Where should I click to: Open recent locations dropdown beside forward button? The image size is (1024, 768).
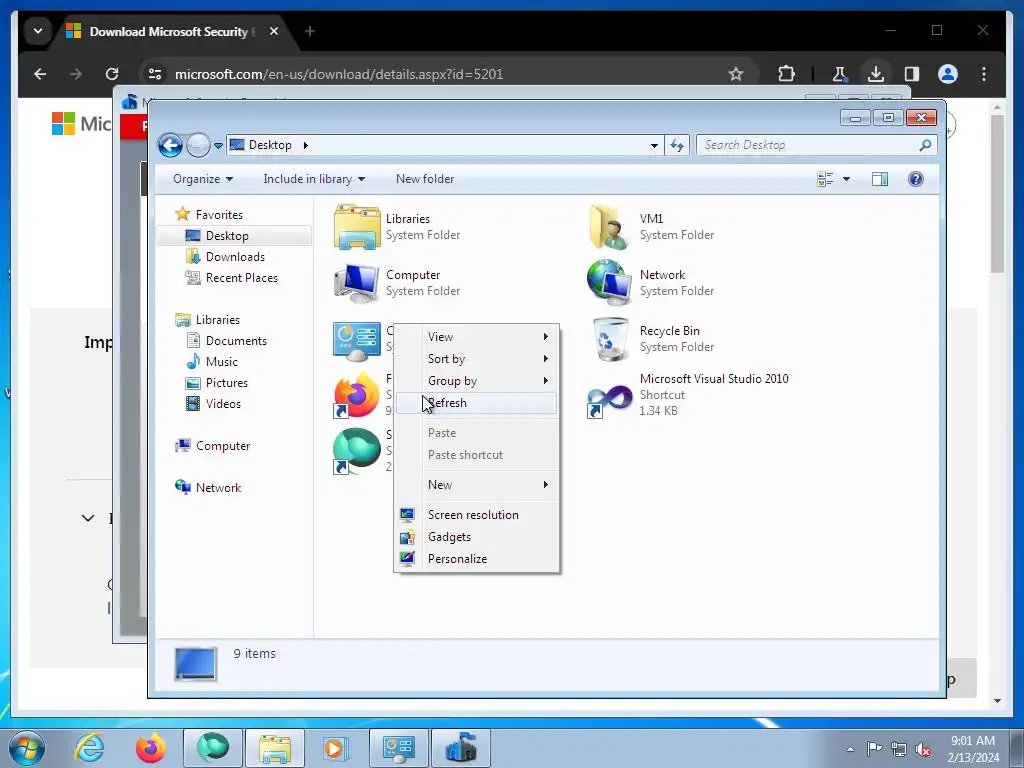pyautogui.click(x=218, y=146)
